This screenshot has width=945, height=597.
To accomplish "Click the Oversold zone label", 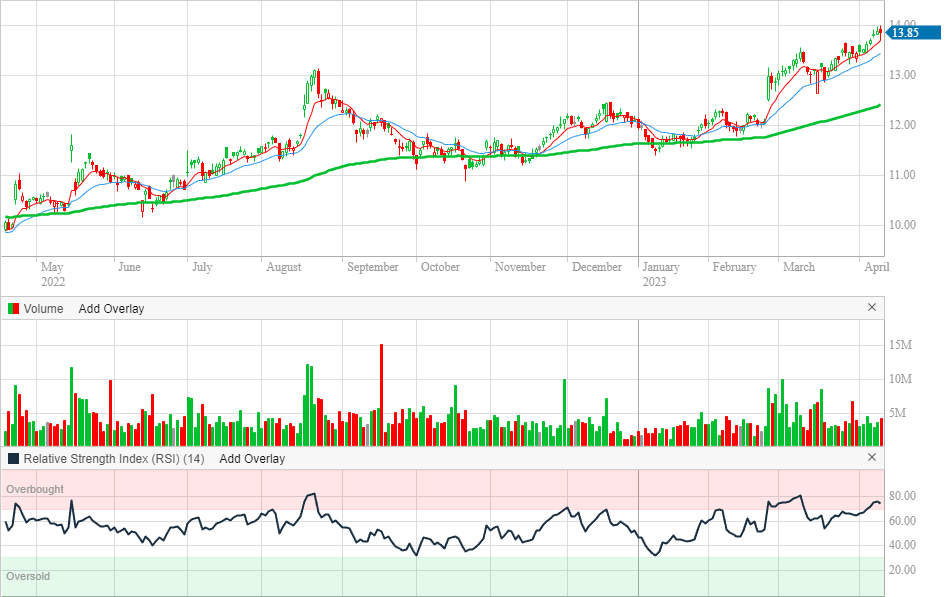I will coord(28,577).
